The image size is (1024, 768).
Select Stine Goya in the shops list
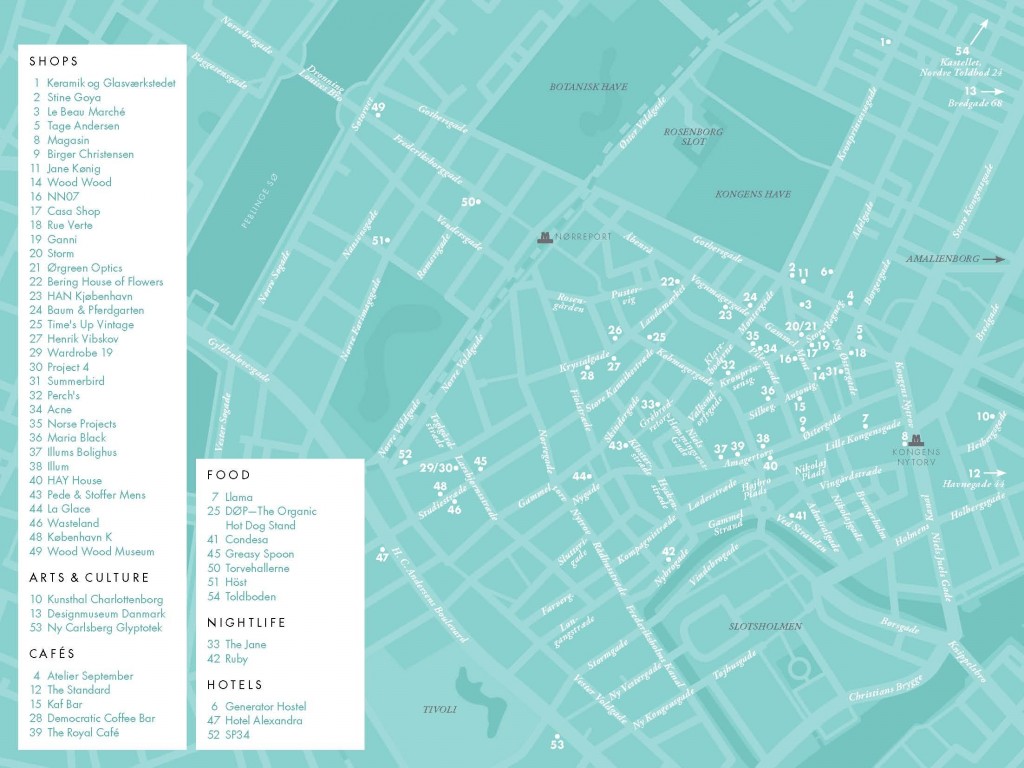(72, 98)
